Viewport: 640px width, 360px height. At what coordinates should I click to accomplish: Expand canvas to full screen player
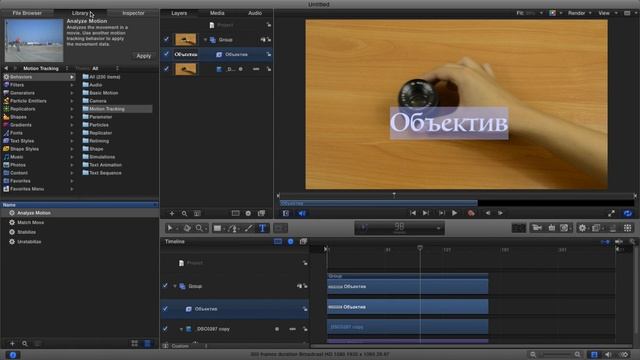pos(611,213)
